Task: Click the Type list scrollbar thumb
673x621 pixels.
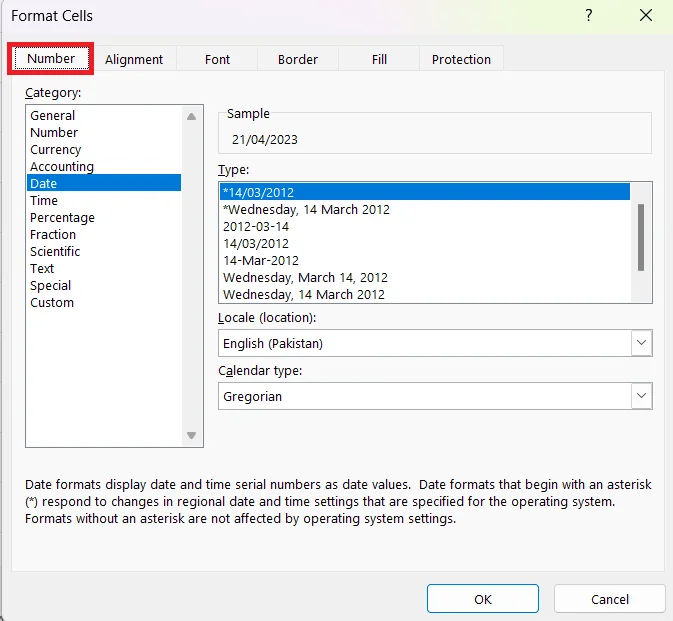Action: tap(641, 237)
